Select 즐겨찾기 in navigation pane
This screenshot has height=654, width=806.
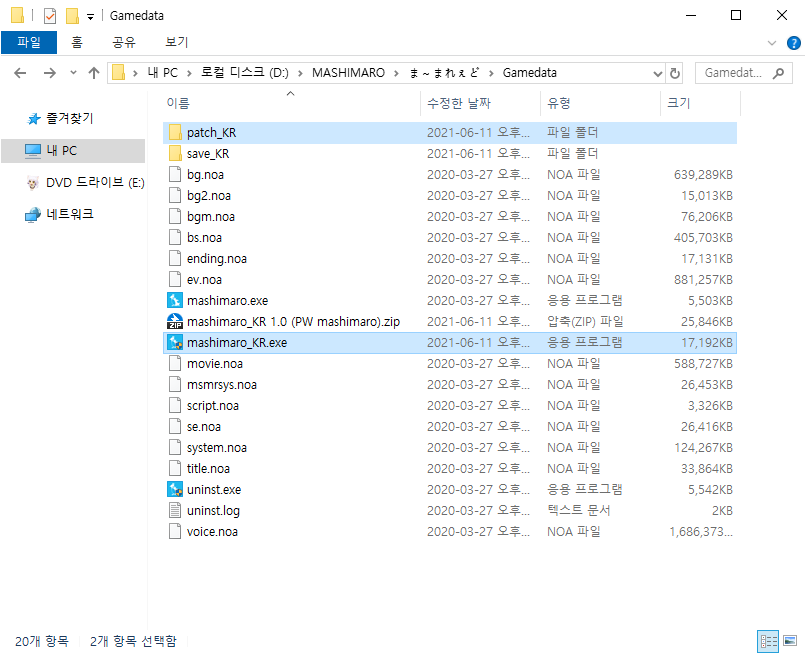coord(70,119)
